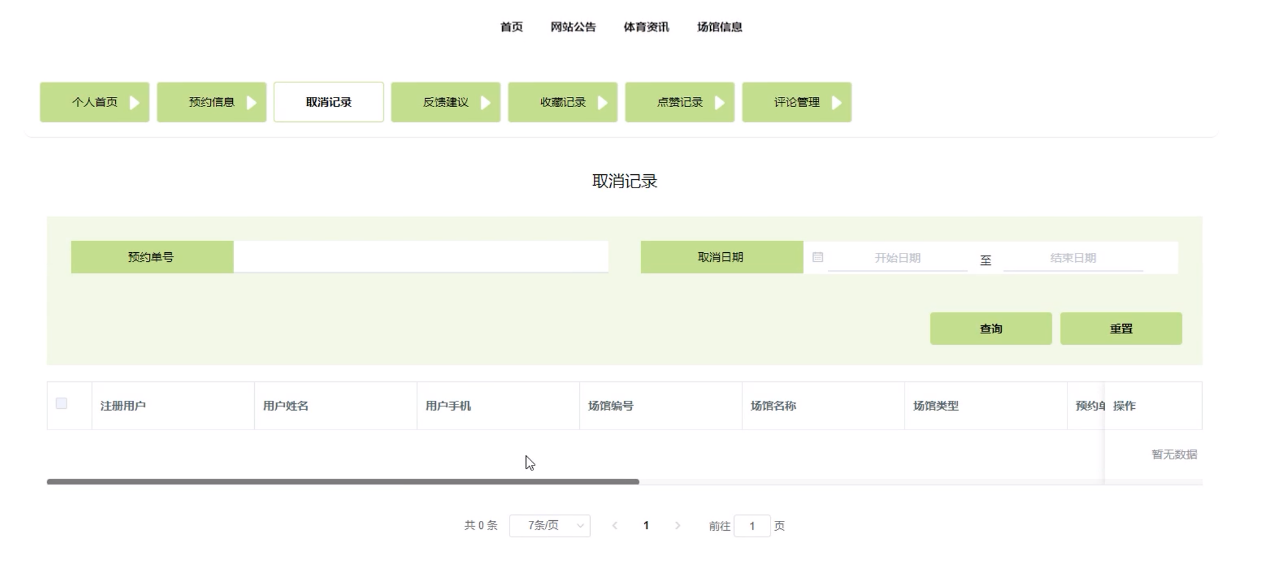Switch to the 点赞记录 tab
1271x583 pixels.
tap(680, 102)
